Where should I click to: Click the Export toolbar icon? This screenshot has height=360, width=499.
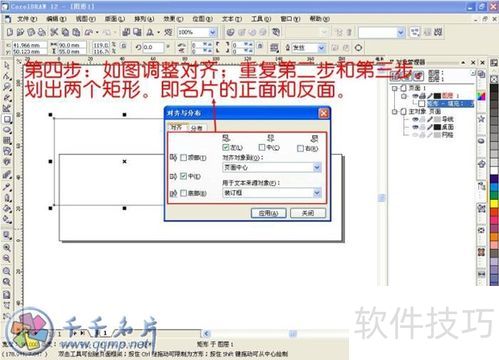(x=137, y=32)
